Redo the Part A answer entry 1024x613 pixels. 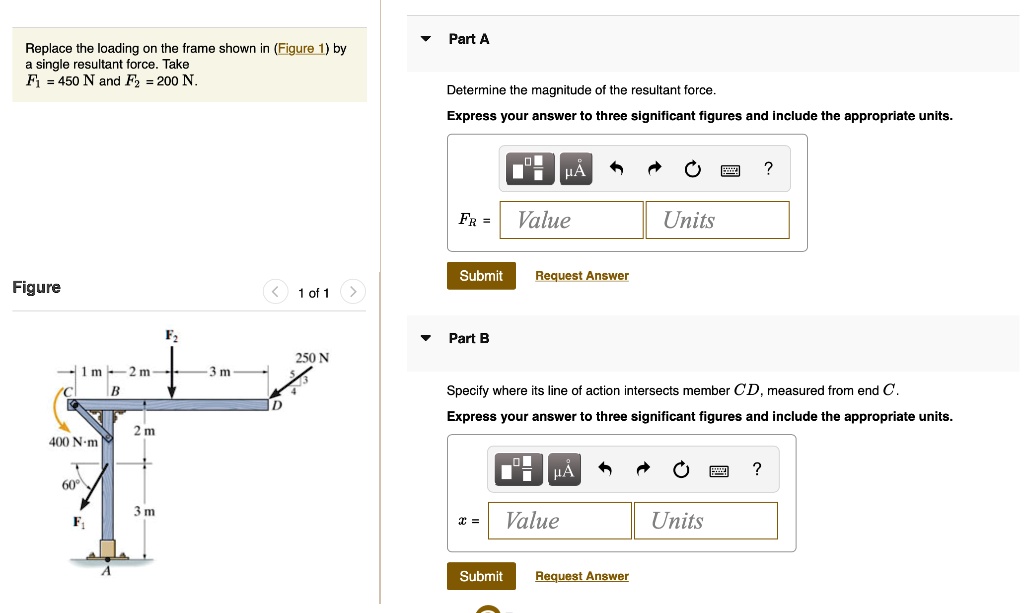point(654,168)
